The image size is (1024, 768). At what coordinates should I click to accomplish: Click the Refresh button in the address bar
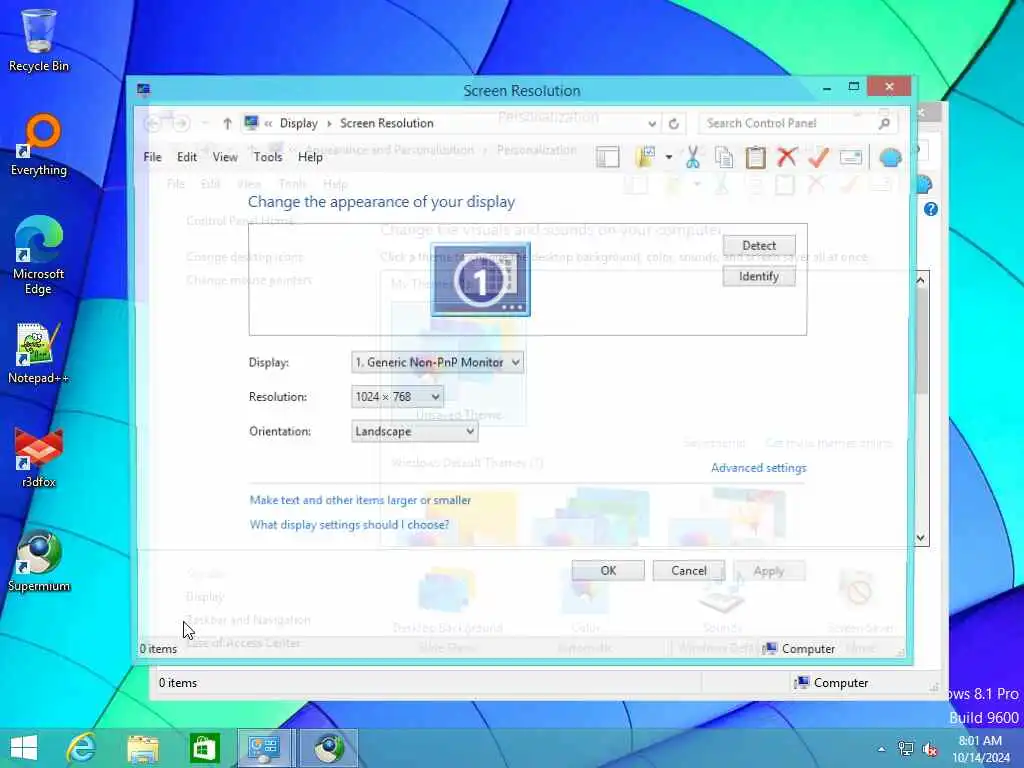673,123
